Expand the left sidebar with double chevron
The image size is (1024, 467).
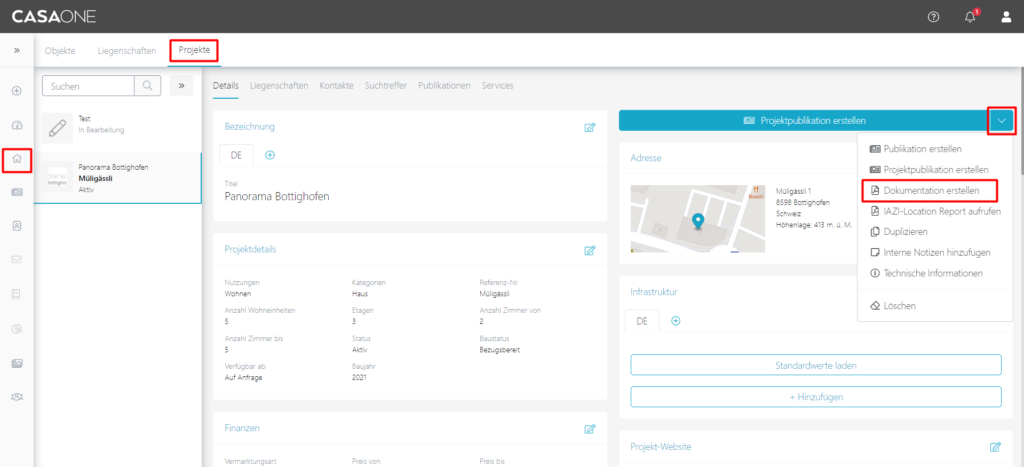click(17, 50)
